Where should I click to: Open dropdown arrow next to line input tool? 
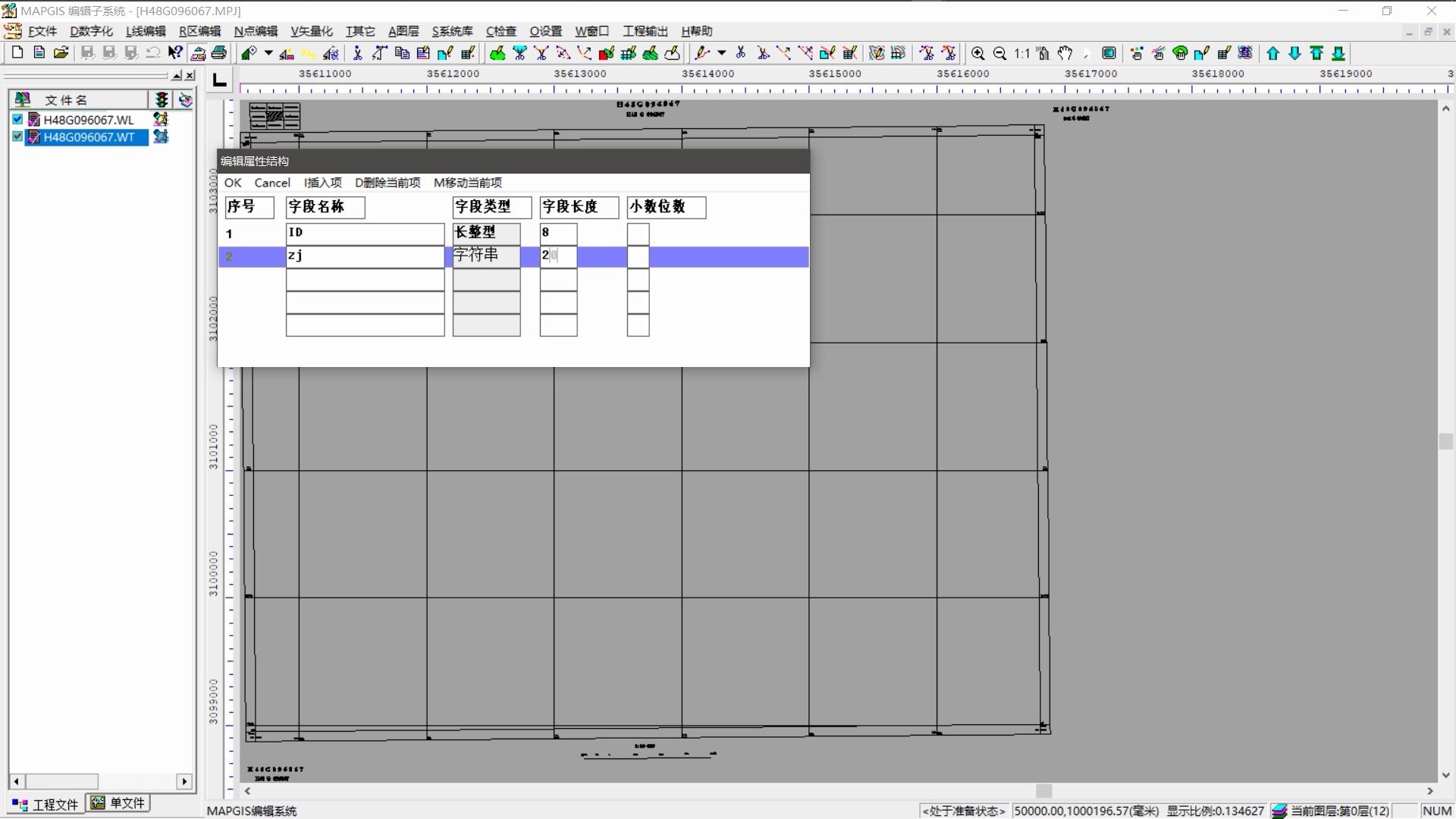pos(721,53)
